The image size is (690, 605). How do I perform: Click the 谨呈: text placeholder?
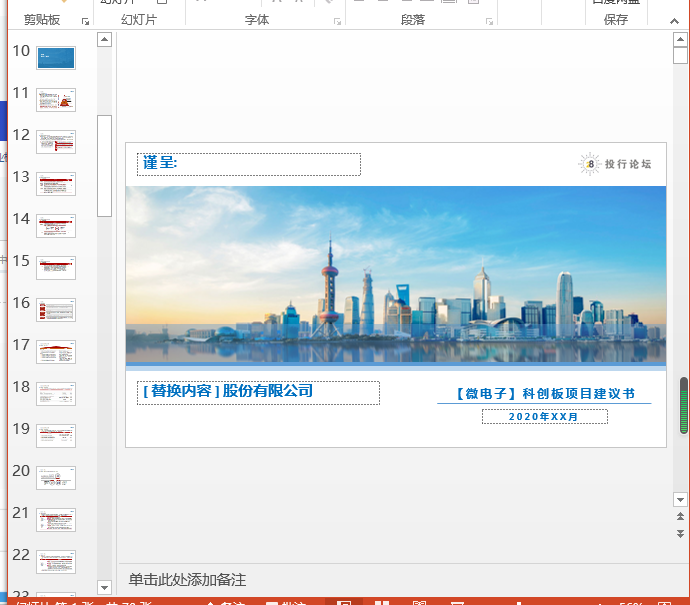249,164
